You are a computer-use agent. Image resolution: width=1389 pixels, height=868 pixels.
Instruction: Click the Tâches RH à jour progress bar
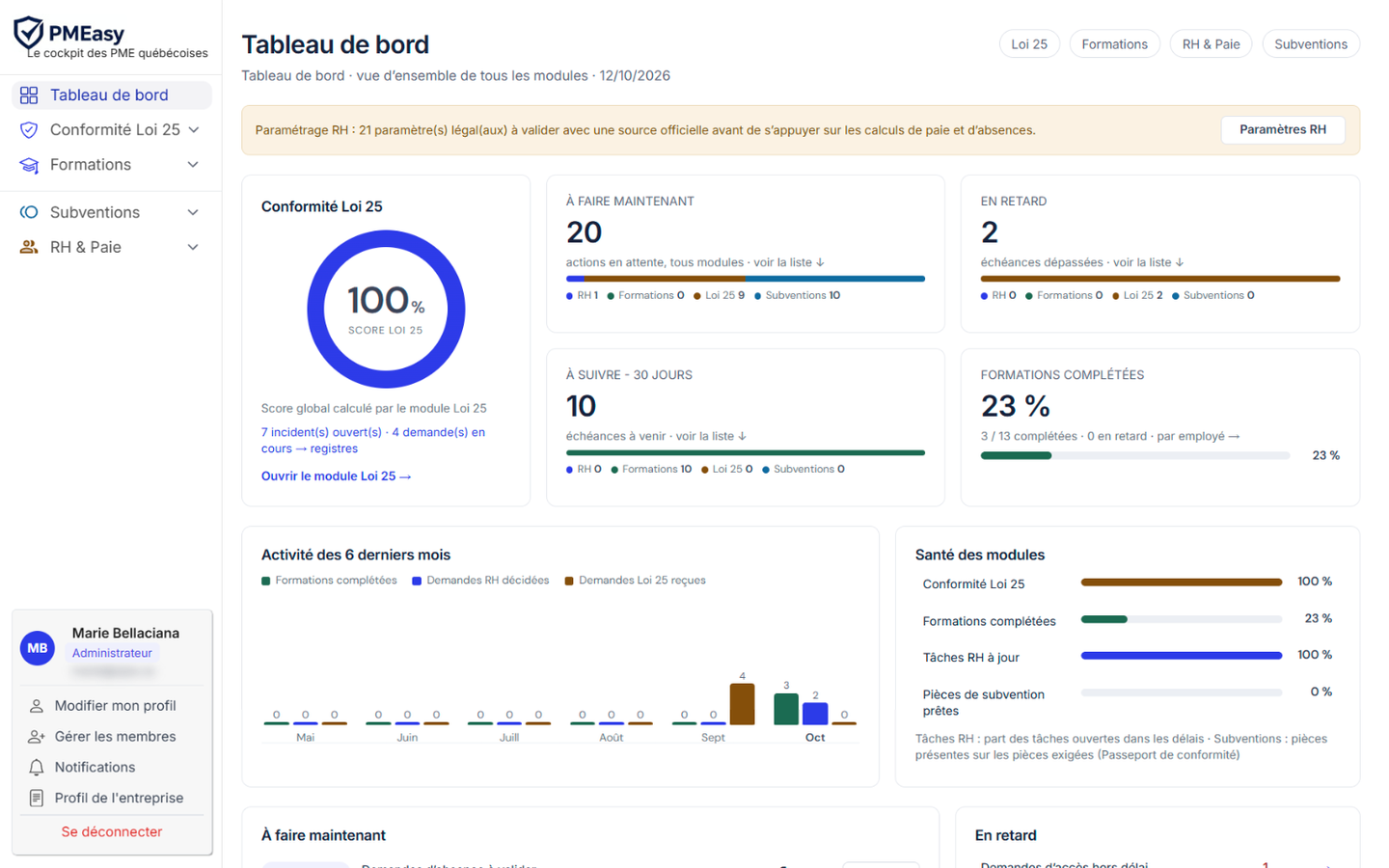(1182, 655)
